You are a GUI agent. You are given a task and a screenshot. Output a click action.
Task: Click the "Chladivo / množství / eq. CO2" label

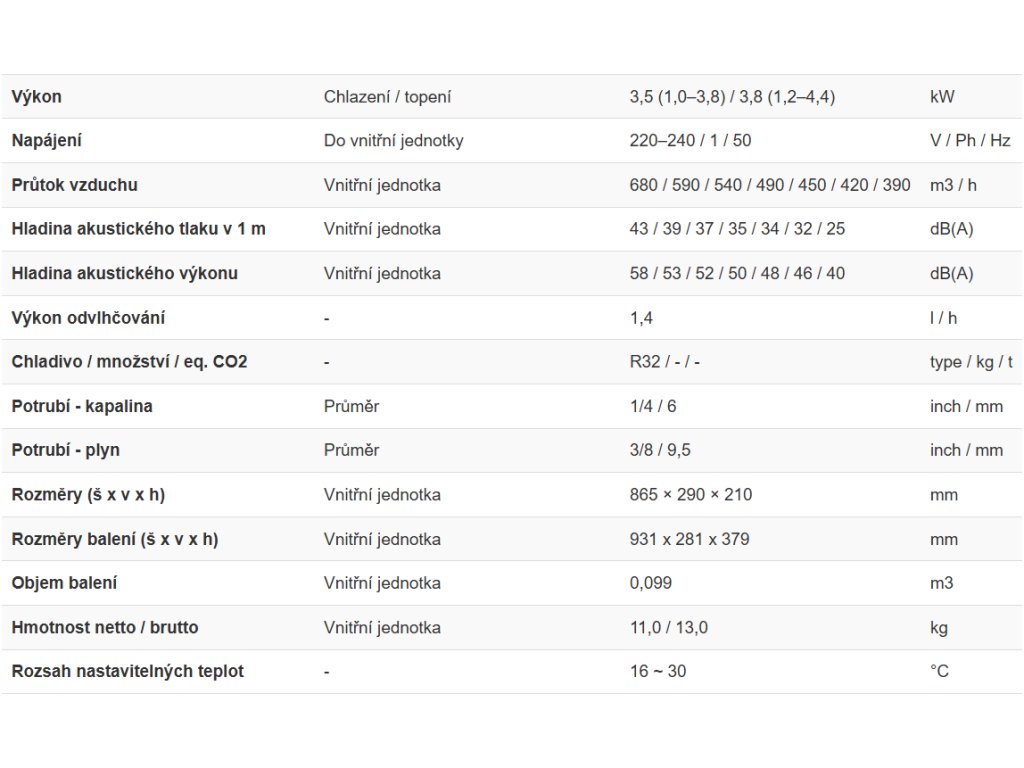tap(129, 362)
